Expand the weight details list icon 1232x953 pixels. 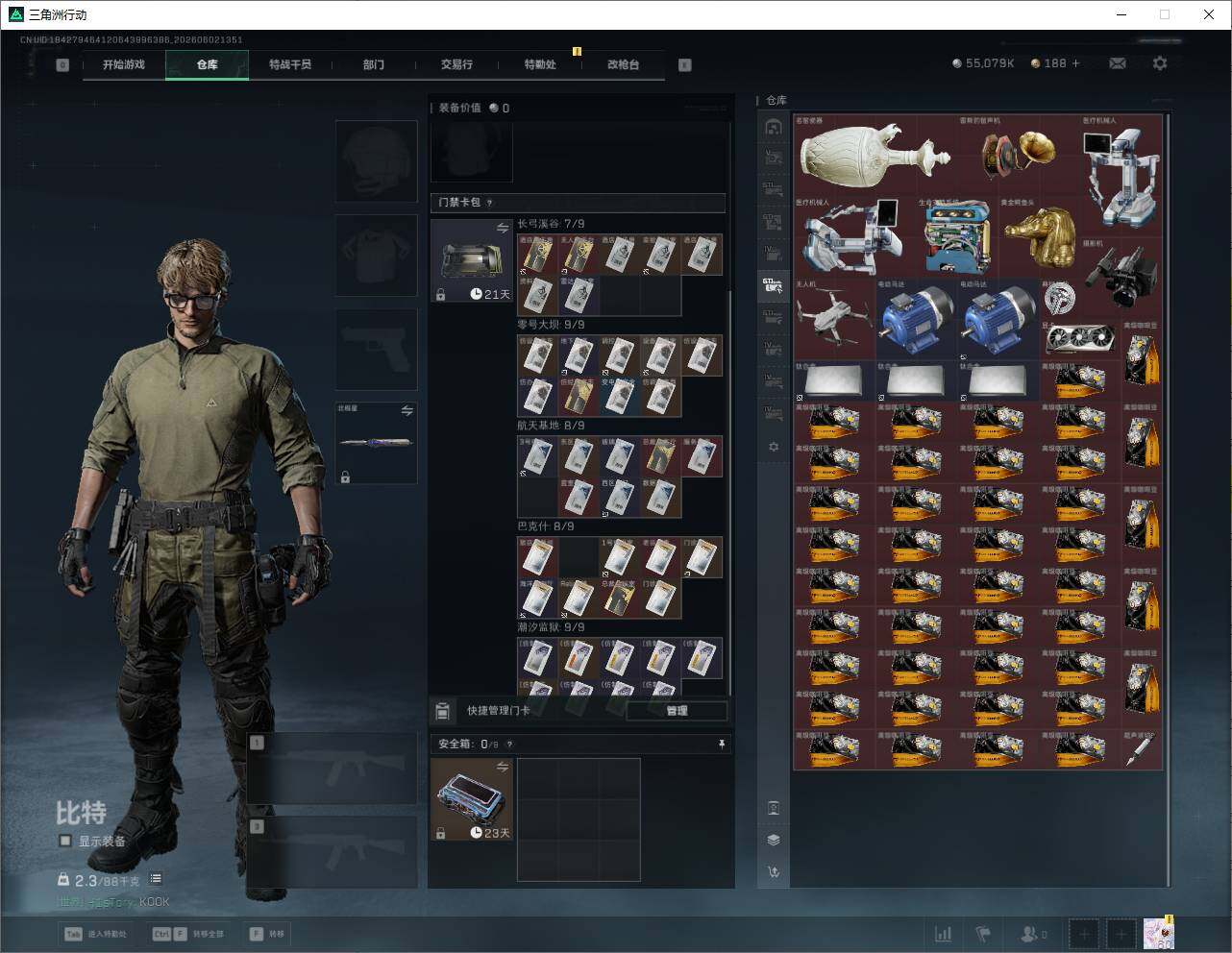[x=156, y=879]
